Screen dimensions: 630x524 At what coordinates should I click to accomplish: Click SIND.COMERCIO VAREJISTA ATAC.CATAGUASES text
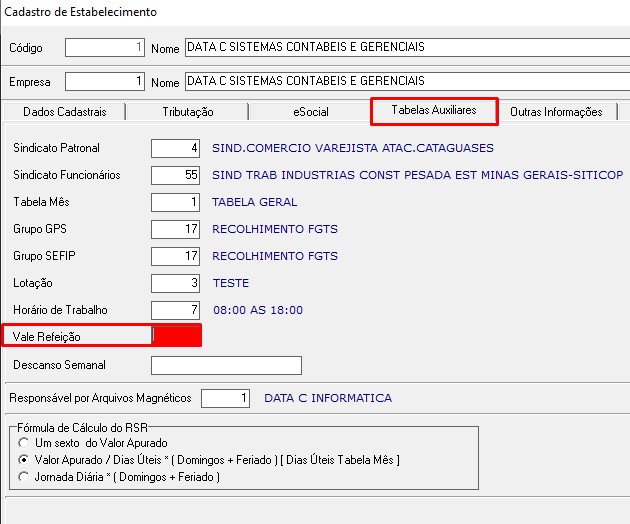pos(353,148)
